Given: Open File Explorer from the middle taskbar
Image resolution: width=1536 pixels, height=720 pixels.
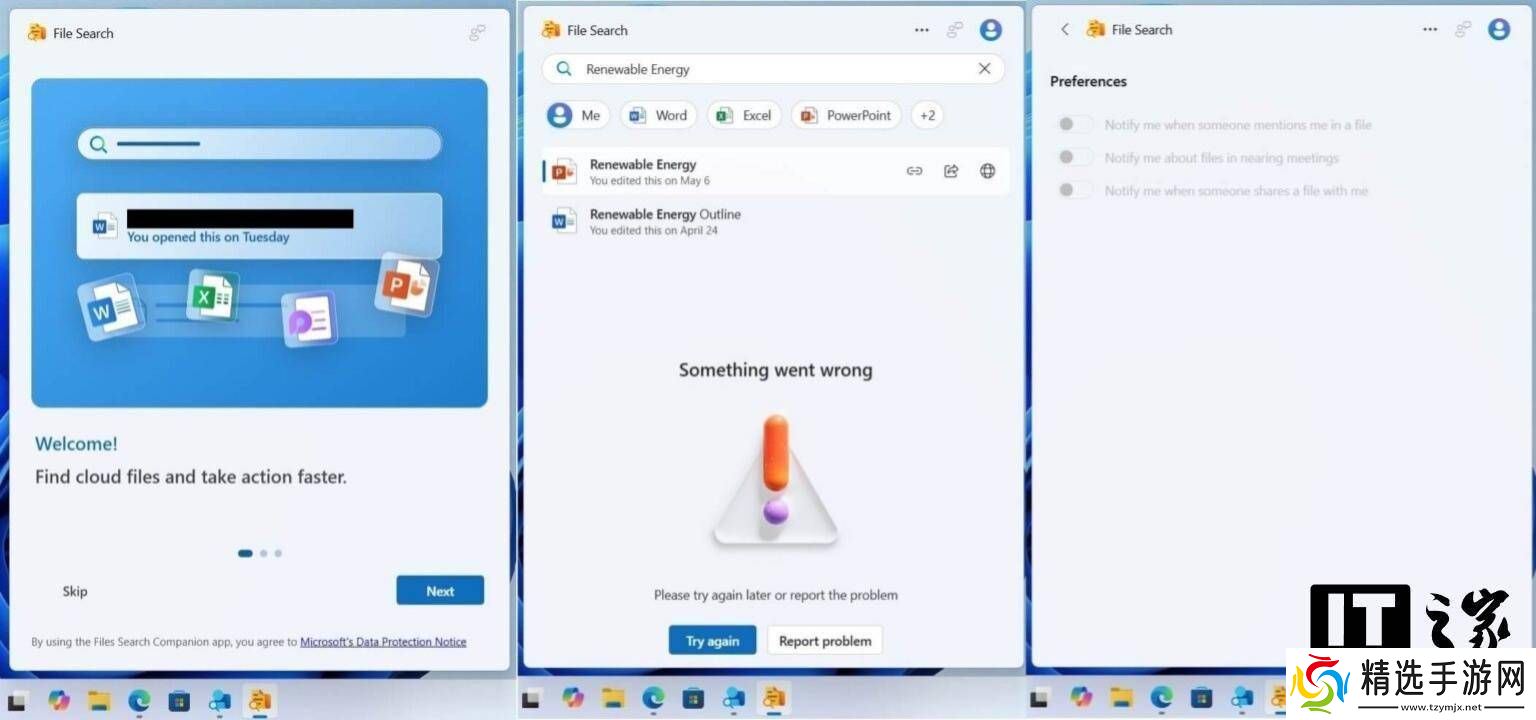Looking at the screenshot, I should (613, 698).
